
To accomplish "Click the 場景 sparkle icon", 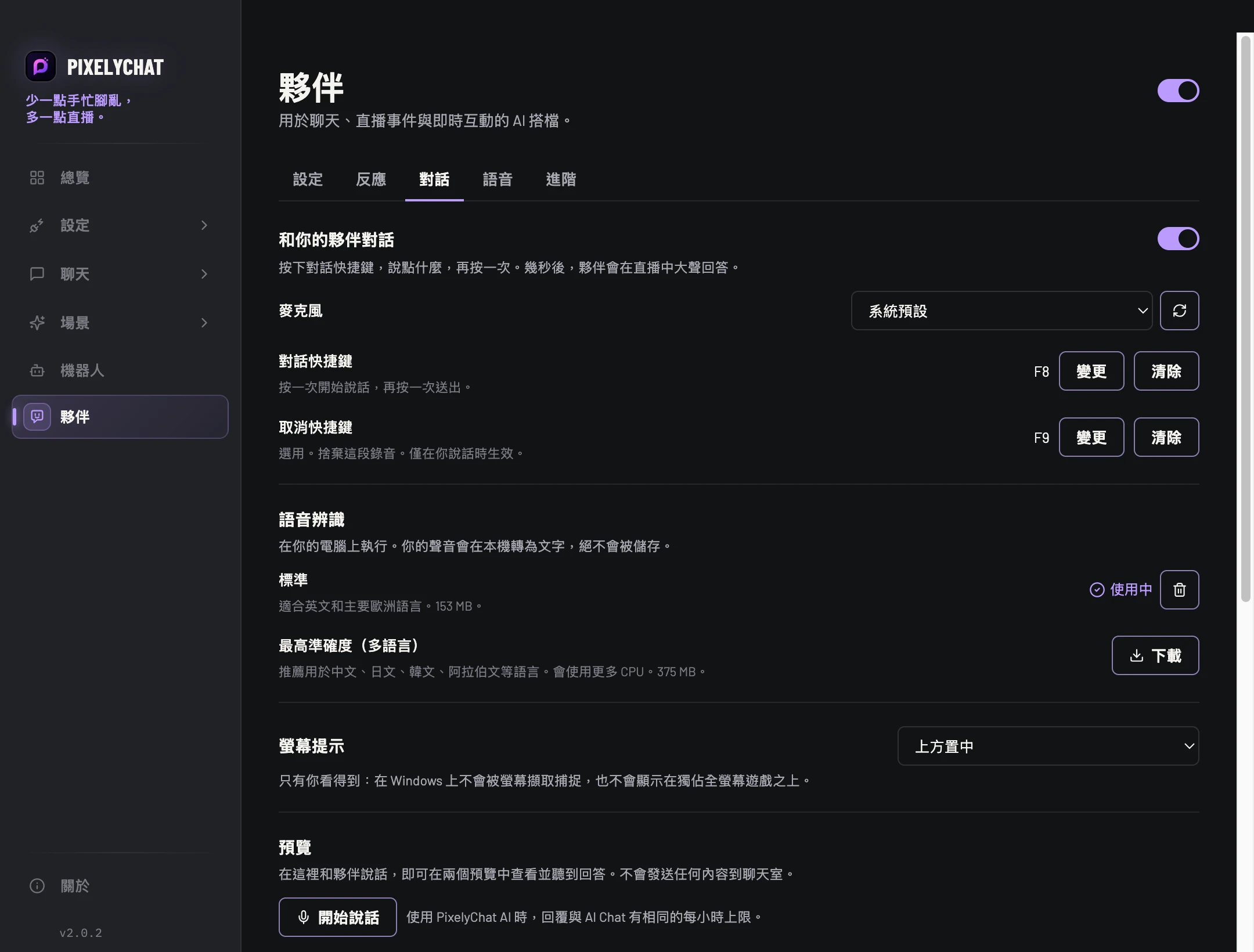I will (37, 323).
